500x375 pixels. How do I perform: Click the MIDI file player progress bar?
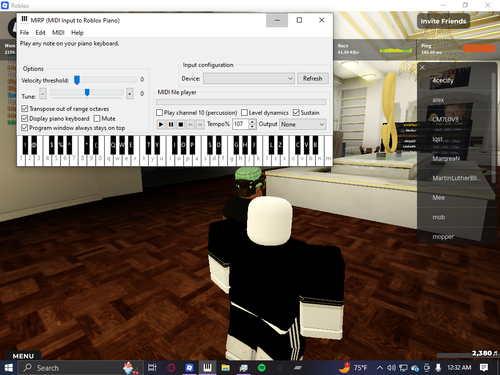pyautogui.click(x=241, y=102)
